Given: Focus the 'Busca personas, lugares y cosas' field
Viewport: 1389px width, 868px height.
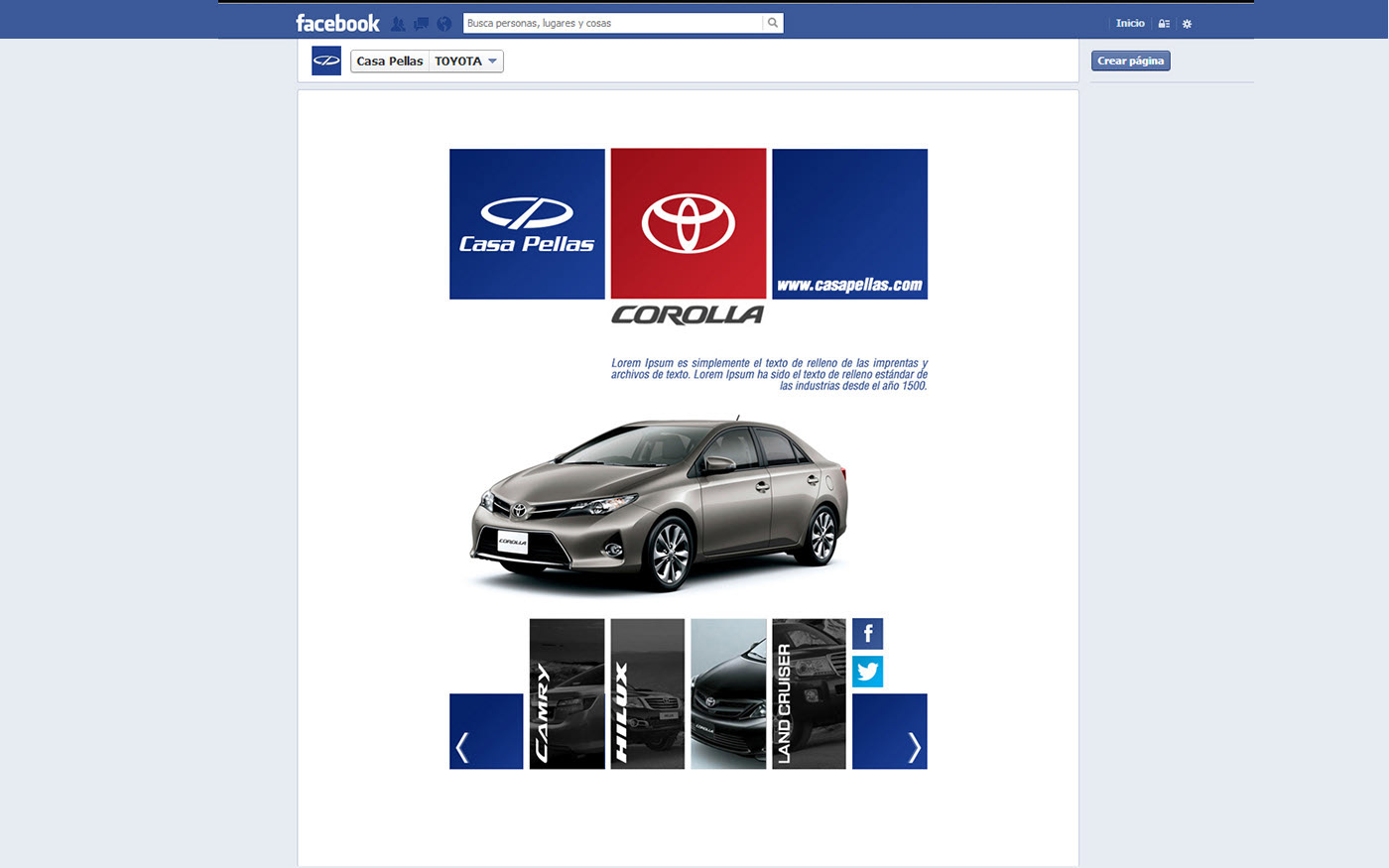Looking at the screenshot, I should click(612, 23).
